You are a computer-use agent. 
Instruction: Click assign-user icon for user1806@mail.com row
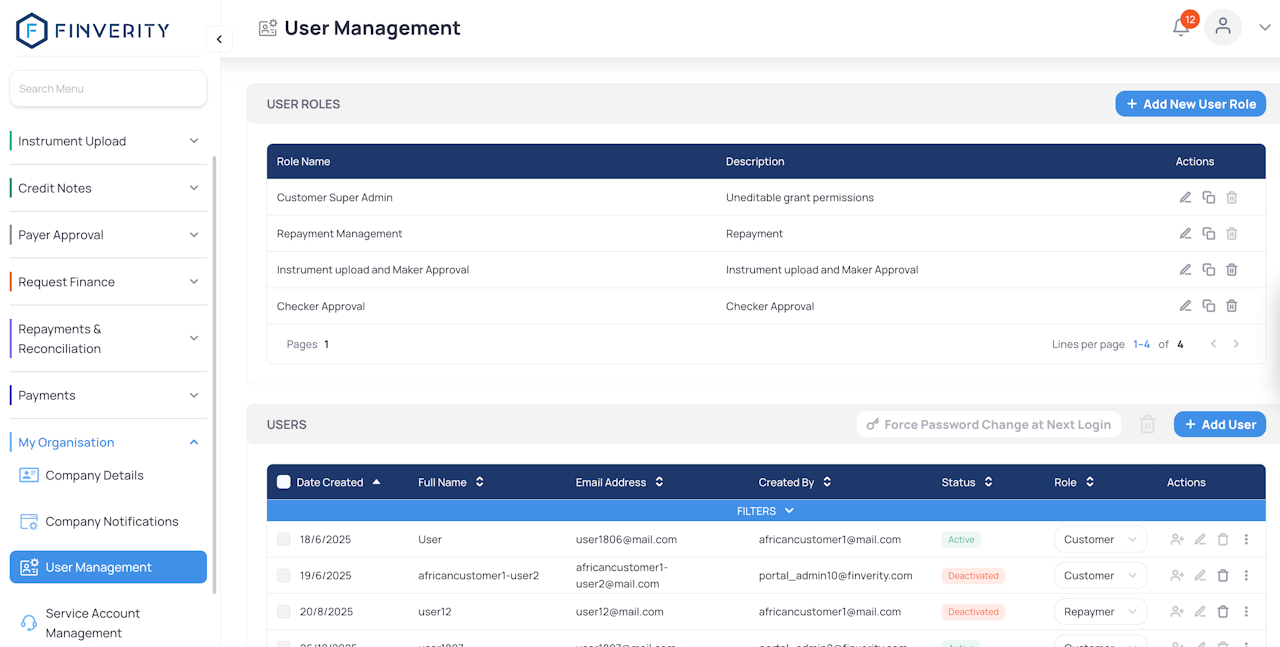1177,540
